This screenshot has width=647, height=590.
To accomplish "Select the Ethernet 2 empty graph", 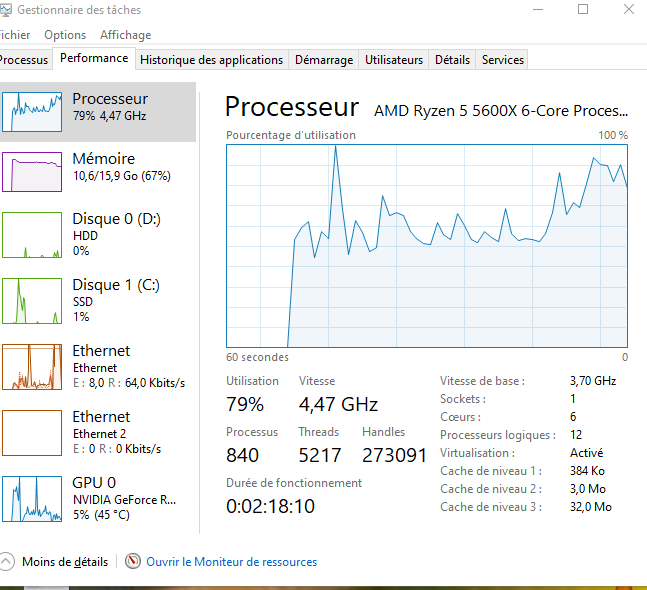I will 32,433.
